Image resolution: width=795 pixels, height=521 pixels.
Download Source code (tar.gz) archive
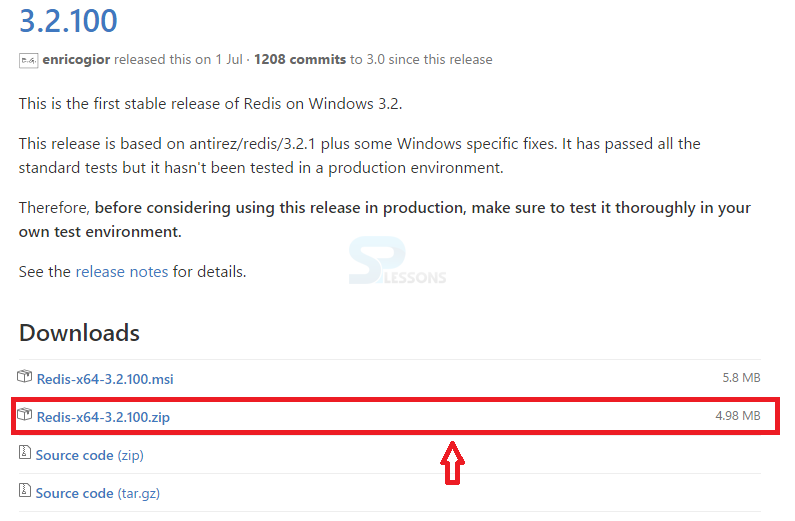click(74, 493)
